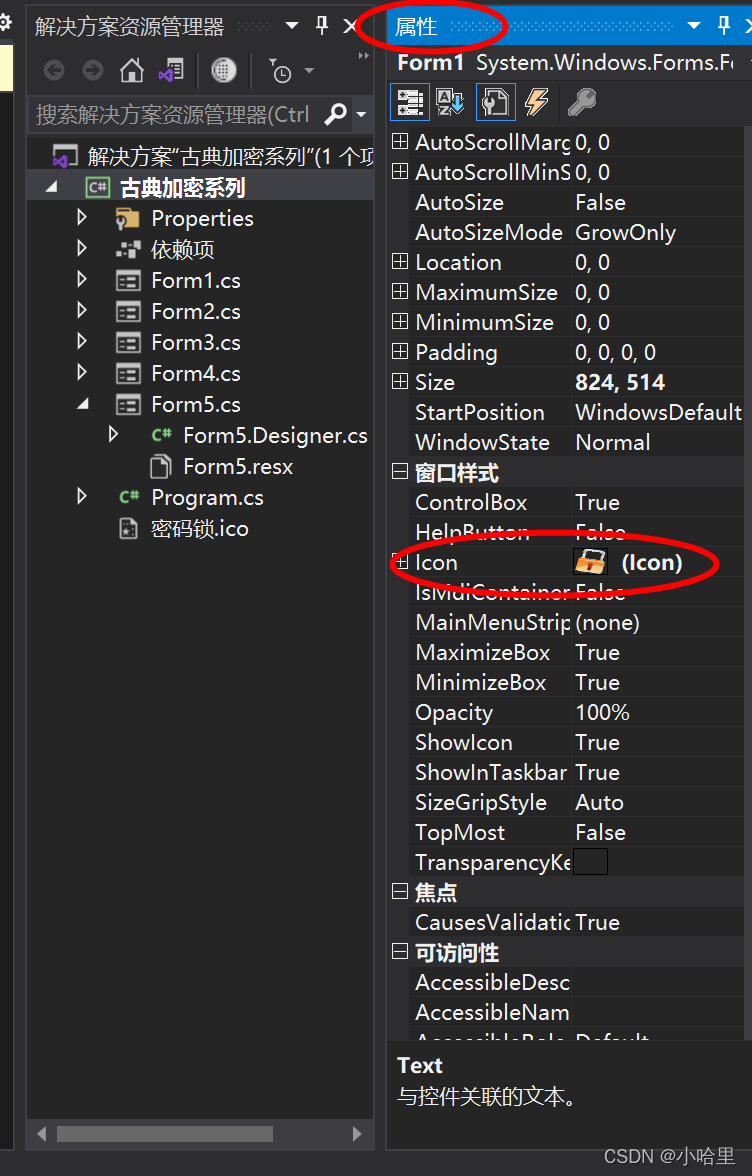This screenshot has height=1176, width=752.
Task: Expand the Location property
Action: pyautogui.click(x=400, y=261)
